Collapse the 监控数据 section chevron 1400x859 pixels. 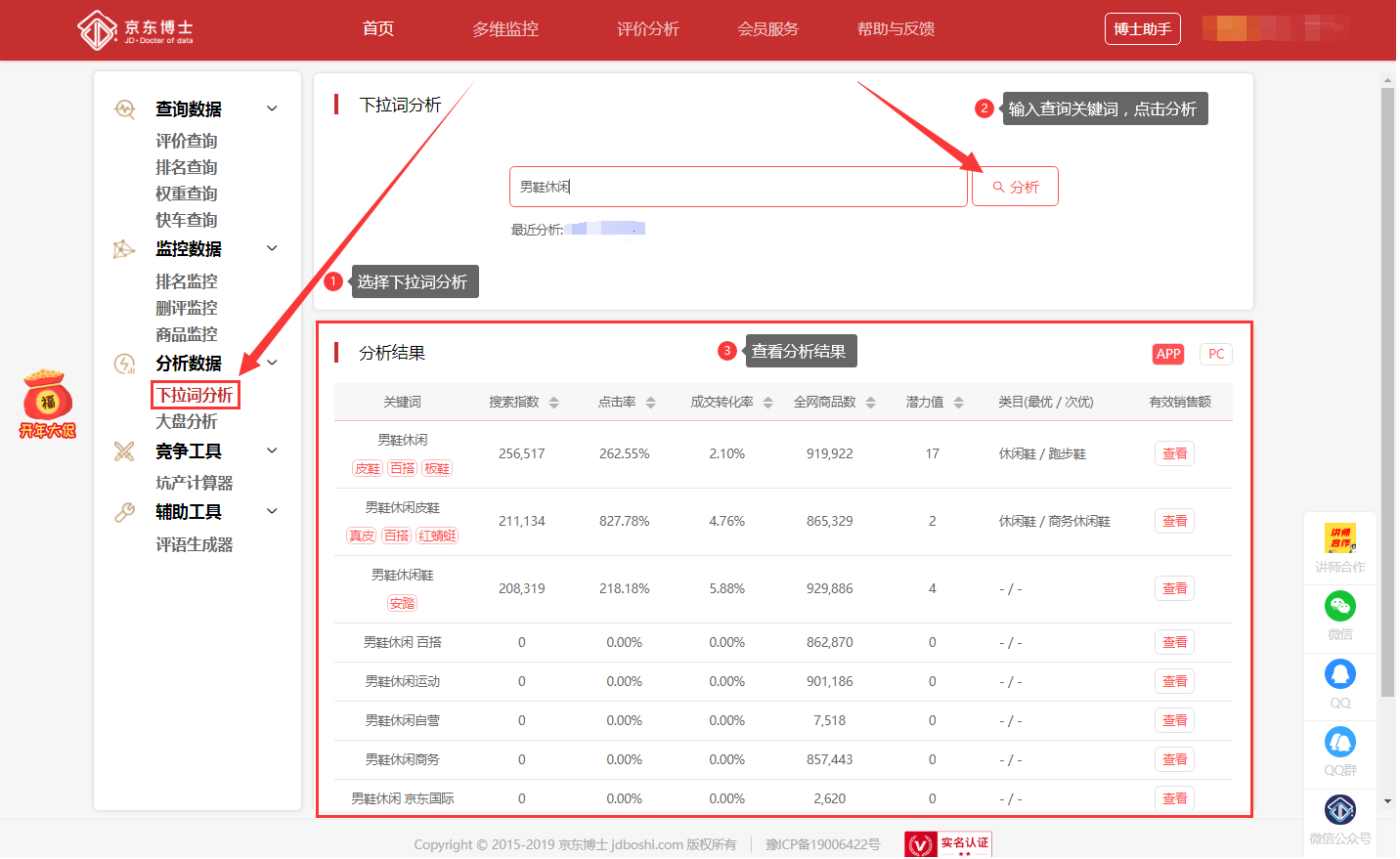click(272, 248)
